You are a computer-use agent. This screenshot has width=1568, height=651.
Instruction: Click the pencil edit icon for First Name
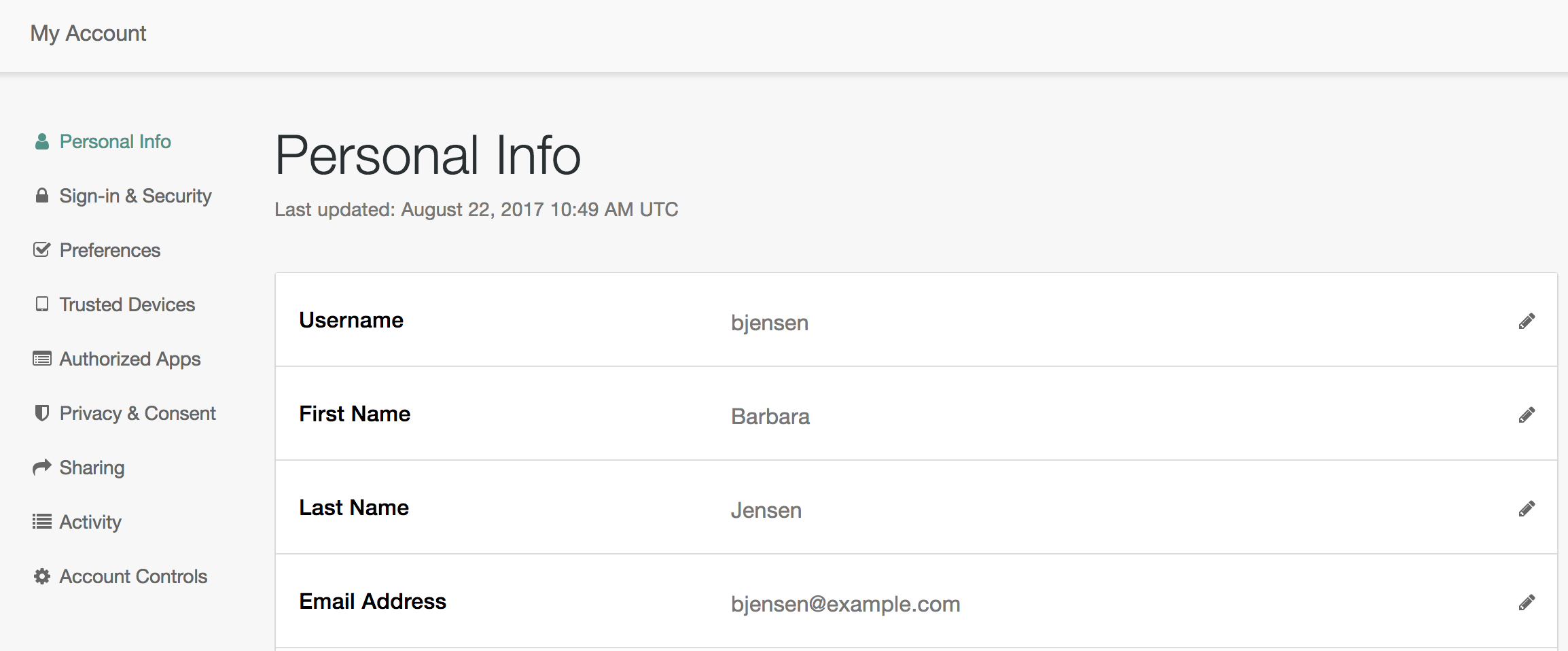[x=1527, y=415]
